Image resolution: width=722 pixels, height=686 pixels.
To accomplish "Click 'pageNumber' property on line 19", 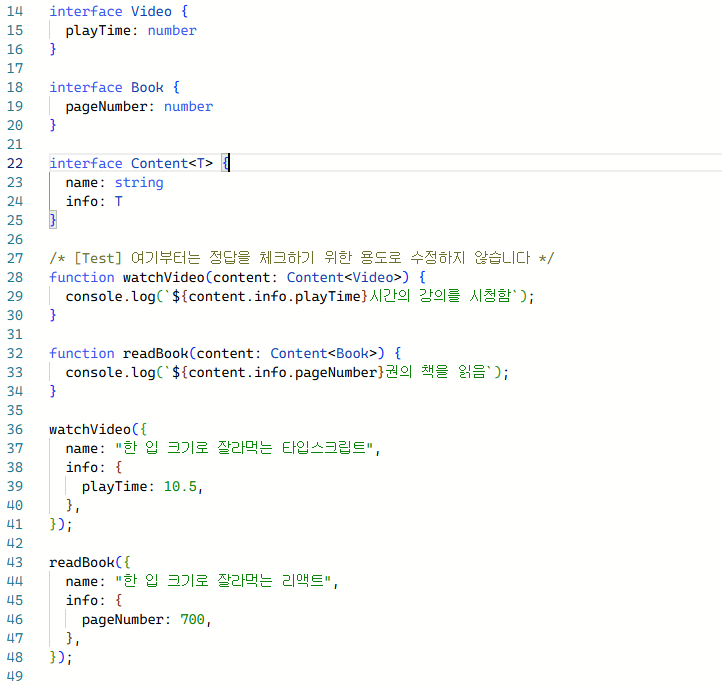I will click(106, 106).
